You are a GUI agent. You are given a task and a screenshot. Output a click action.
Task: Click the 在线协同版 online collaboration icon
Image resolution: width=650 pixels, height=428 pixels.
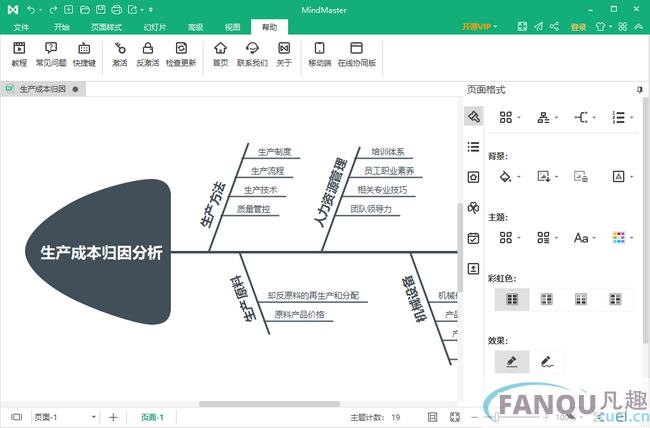tap(356, 54)
